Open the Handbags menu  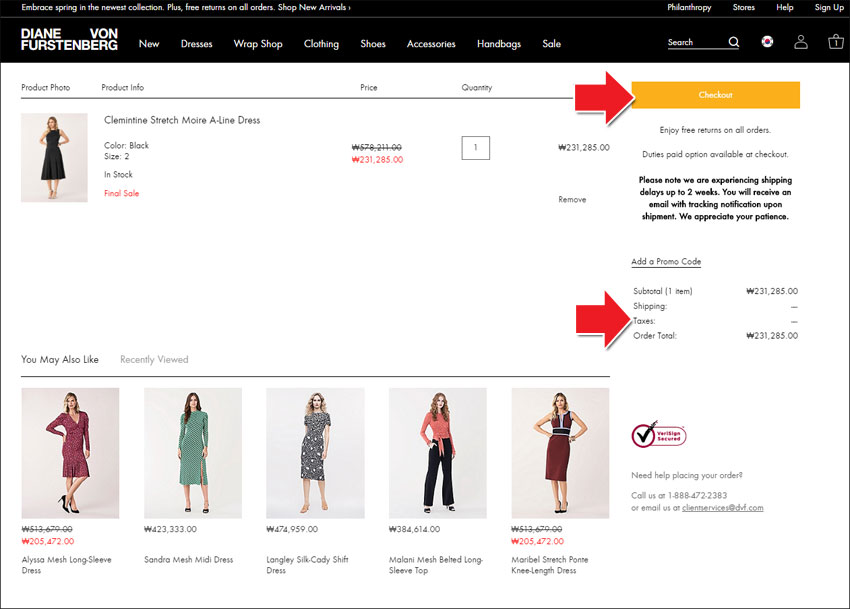tap(499, 44)
